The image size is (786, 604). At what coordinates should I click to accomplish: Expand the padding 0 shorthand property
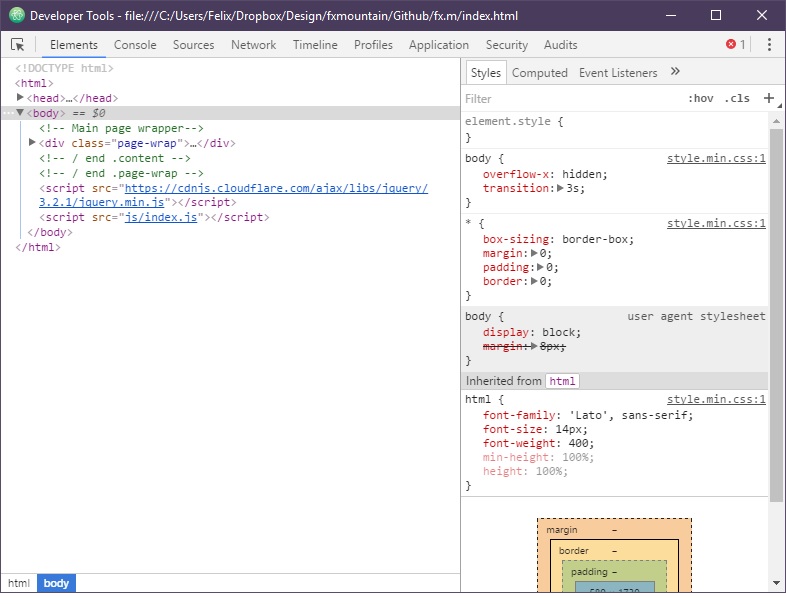click(x=541, y=267)
